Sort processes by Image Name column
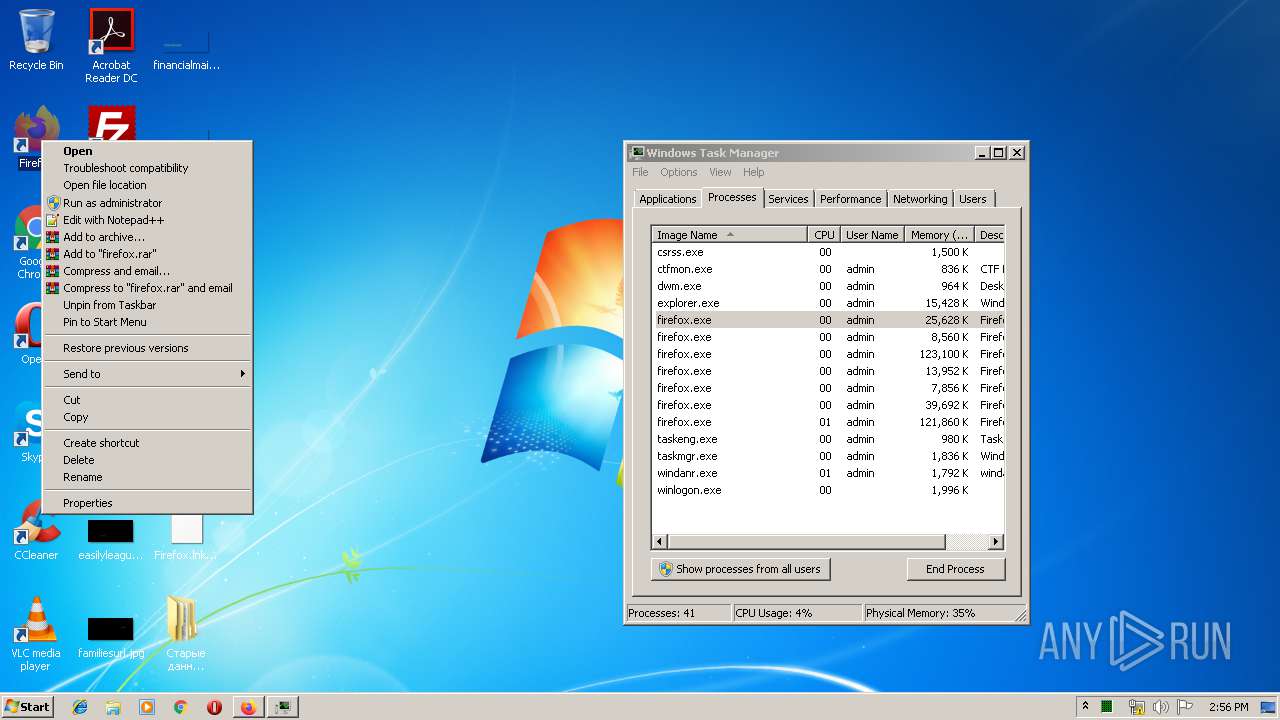The image size is (1280, 720). pos(730,235)
